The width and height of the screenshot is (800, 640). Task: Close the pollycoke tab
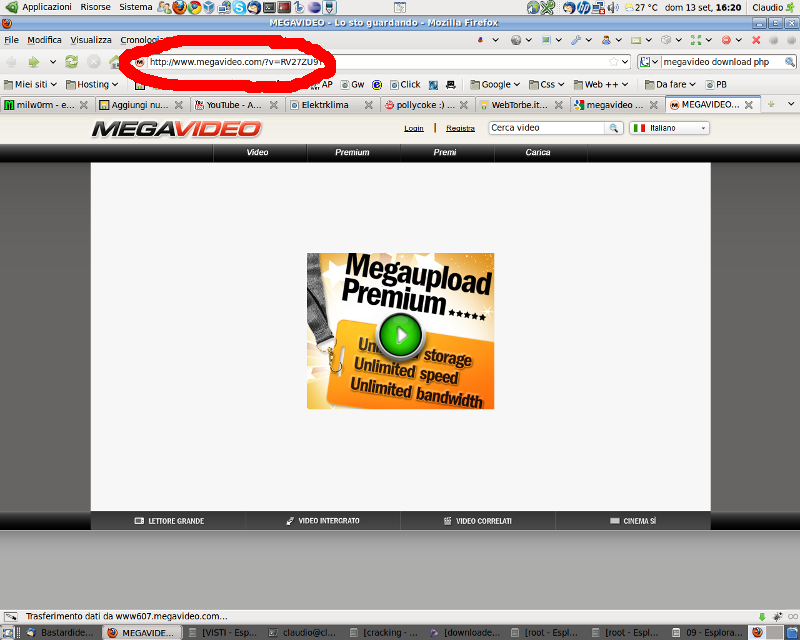[464, 105]
